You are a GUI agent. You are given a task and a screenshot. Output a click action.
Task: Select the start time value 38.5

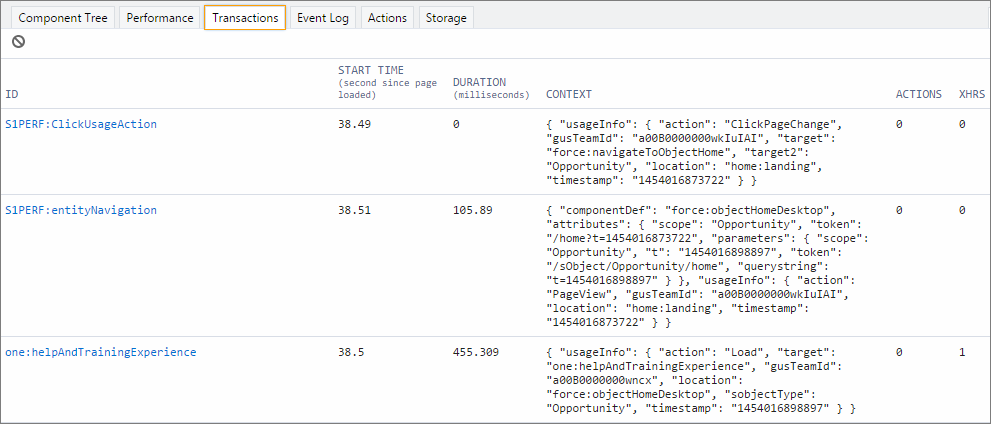click(351, 352)
